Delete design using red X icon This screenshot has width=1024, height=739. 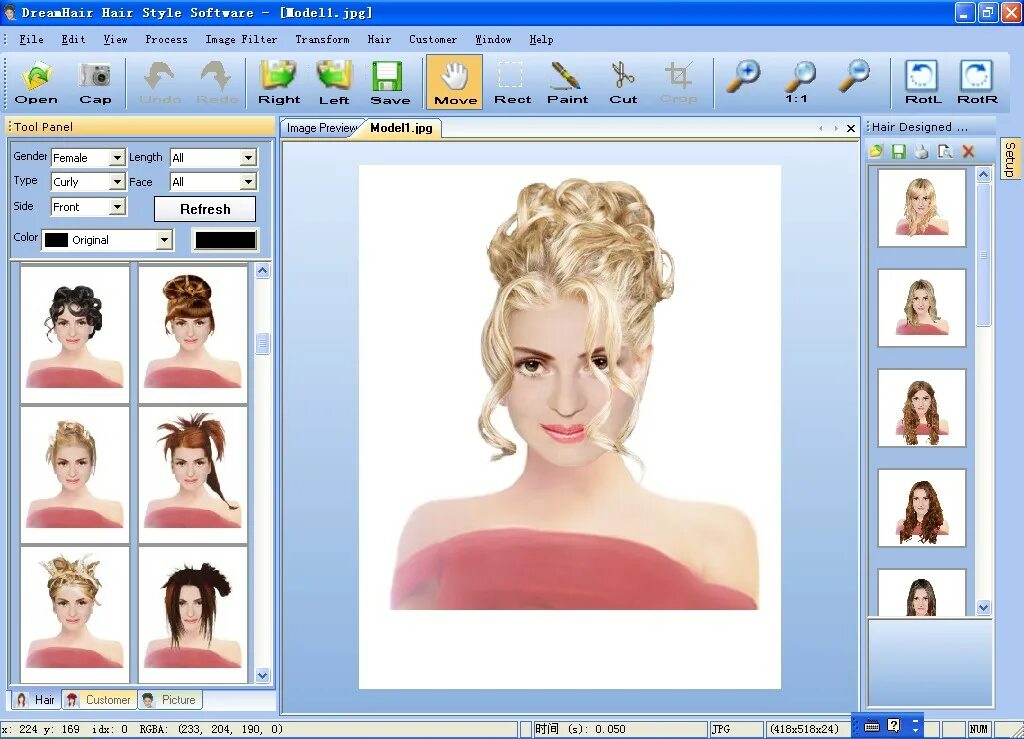968,152
